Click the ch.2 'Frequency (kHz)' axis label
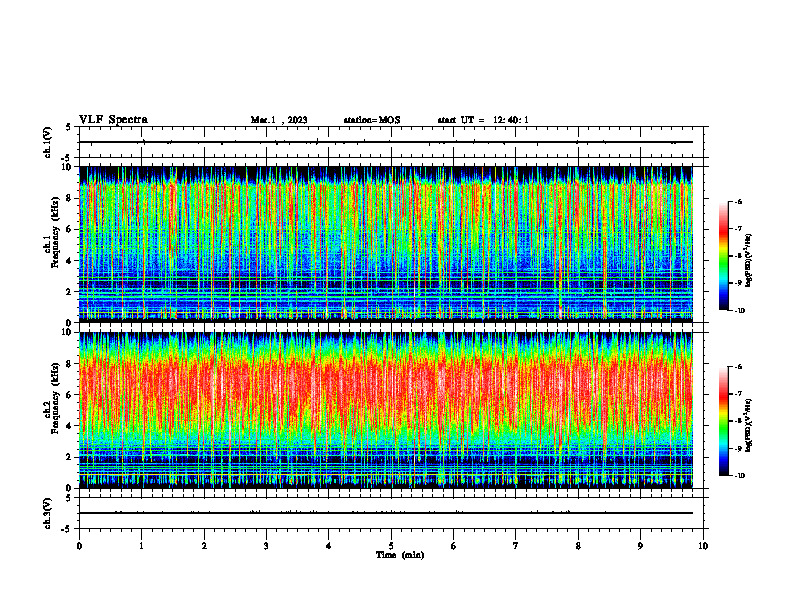This screenshot has width=792, height=612. (55, 397)
